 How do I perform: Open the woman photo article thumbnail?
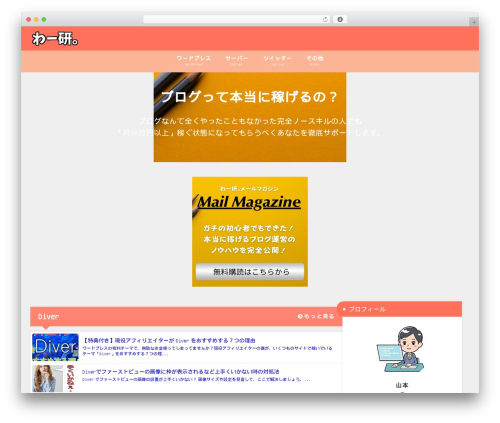point(54,378)
